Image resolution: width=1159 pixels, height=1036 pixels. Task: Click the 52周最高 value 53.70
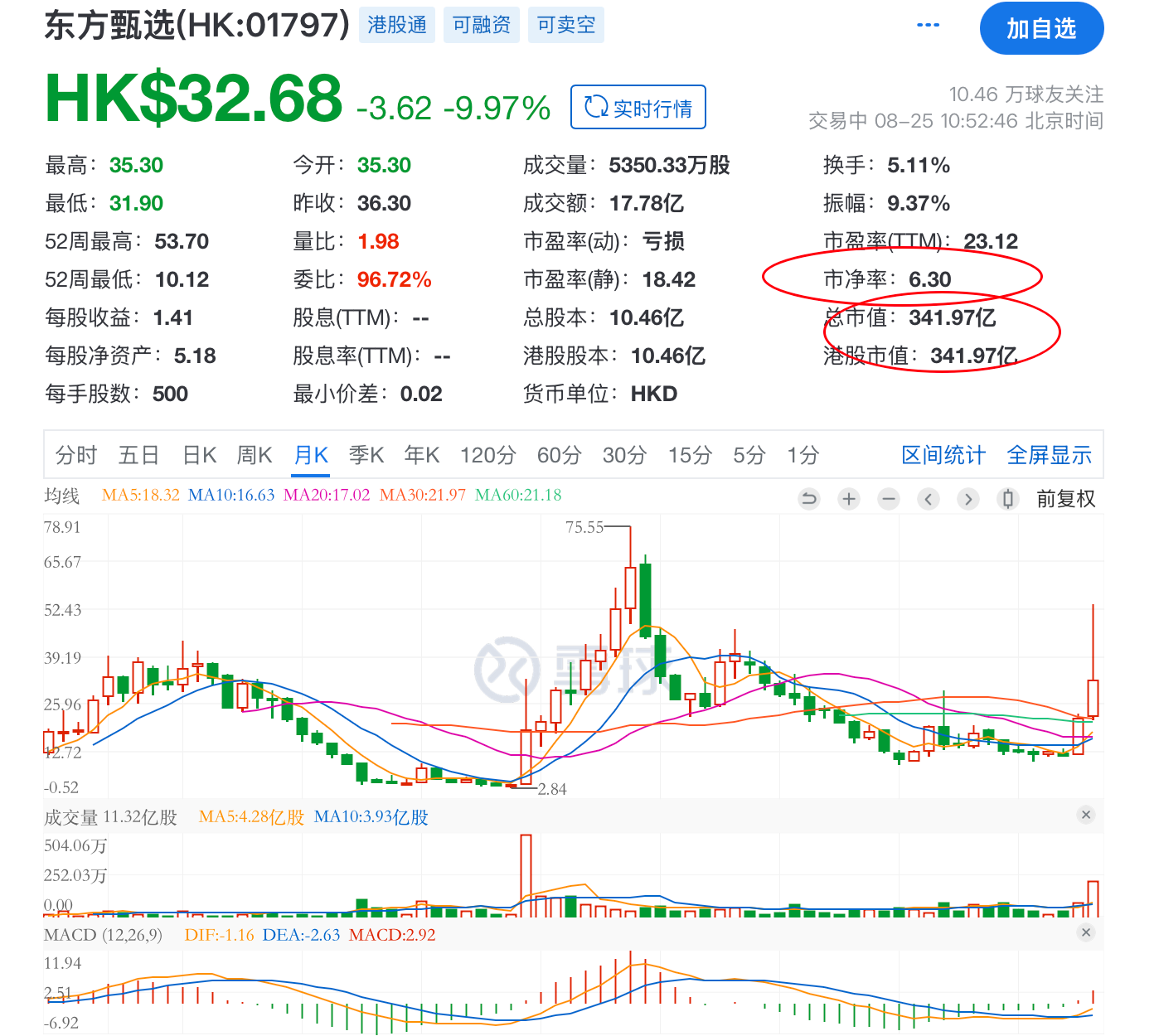(x=182, y=241)
